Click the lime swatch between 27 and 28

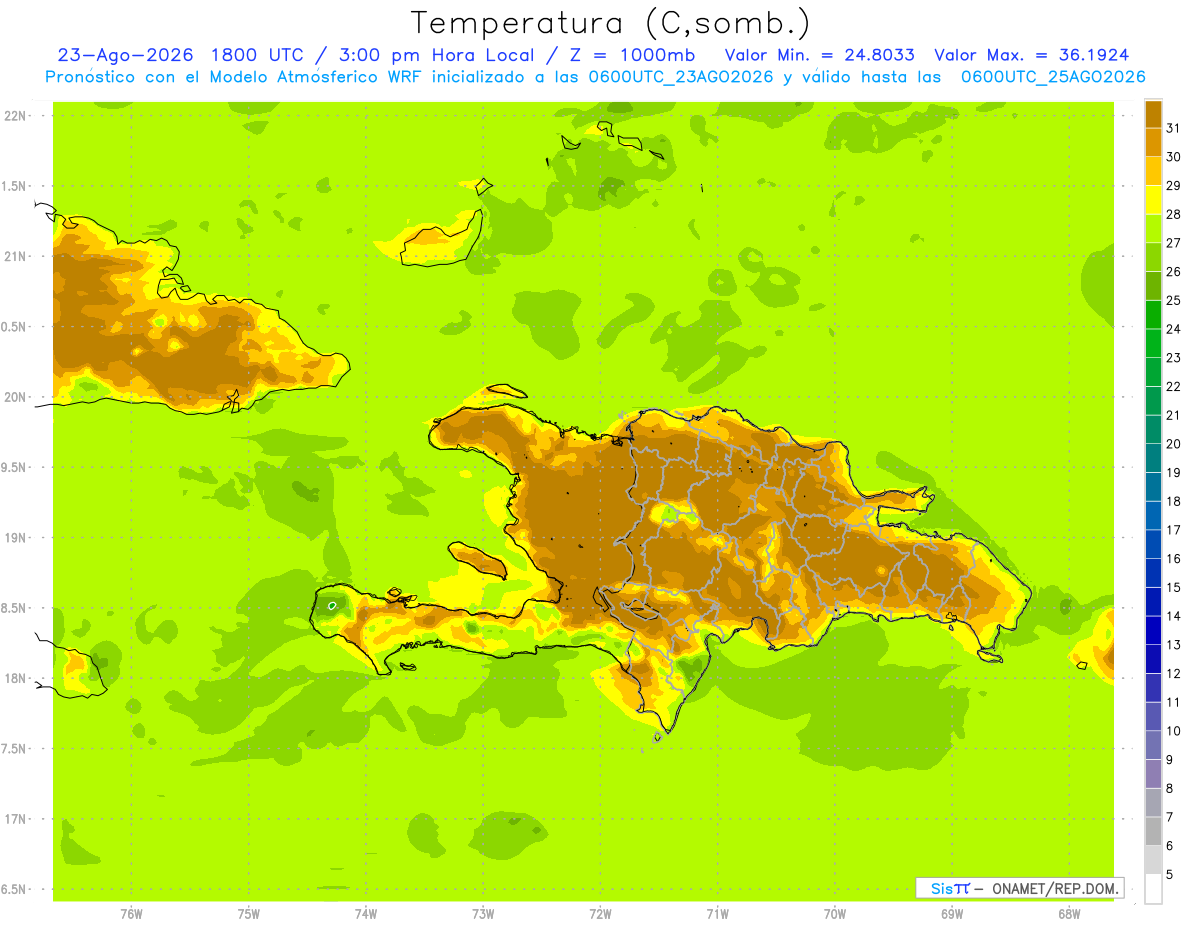pyautogui.click(x=1153, y=228)
